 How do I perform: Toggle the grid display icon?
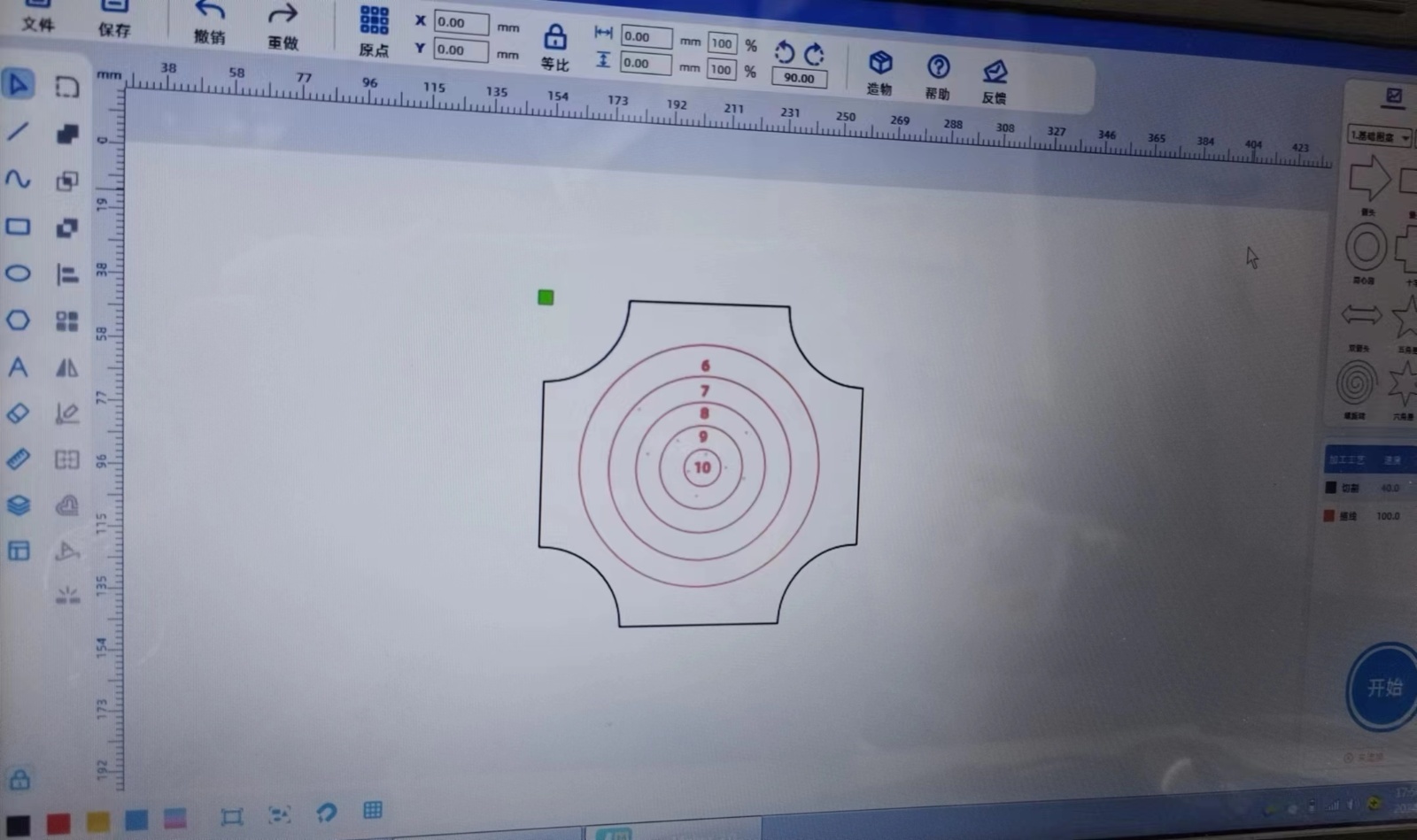373,810
